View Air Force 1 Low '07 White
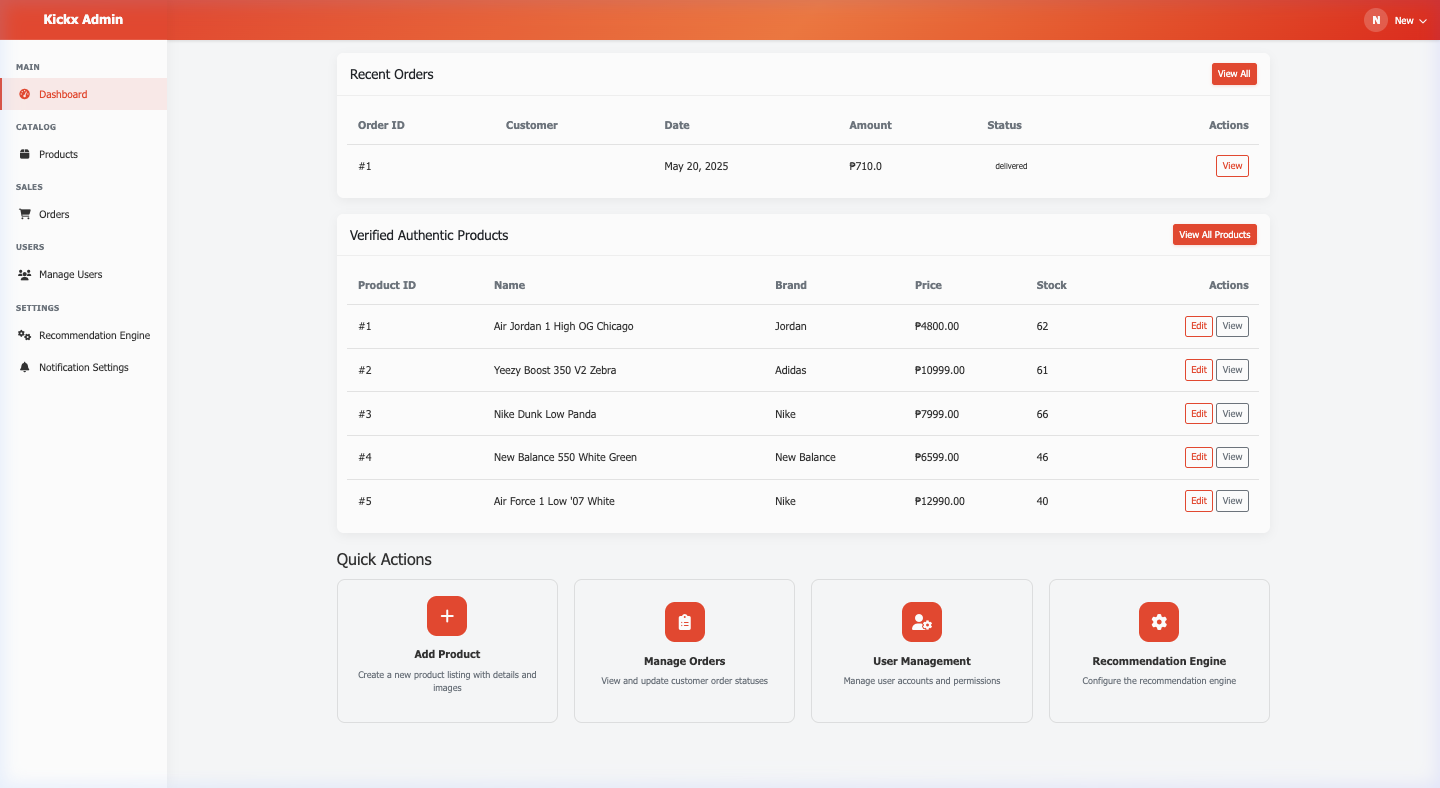Viewport: 1440px width, 788px height. click(x=1232, y=501)
